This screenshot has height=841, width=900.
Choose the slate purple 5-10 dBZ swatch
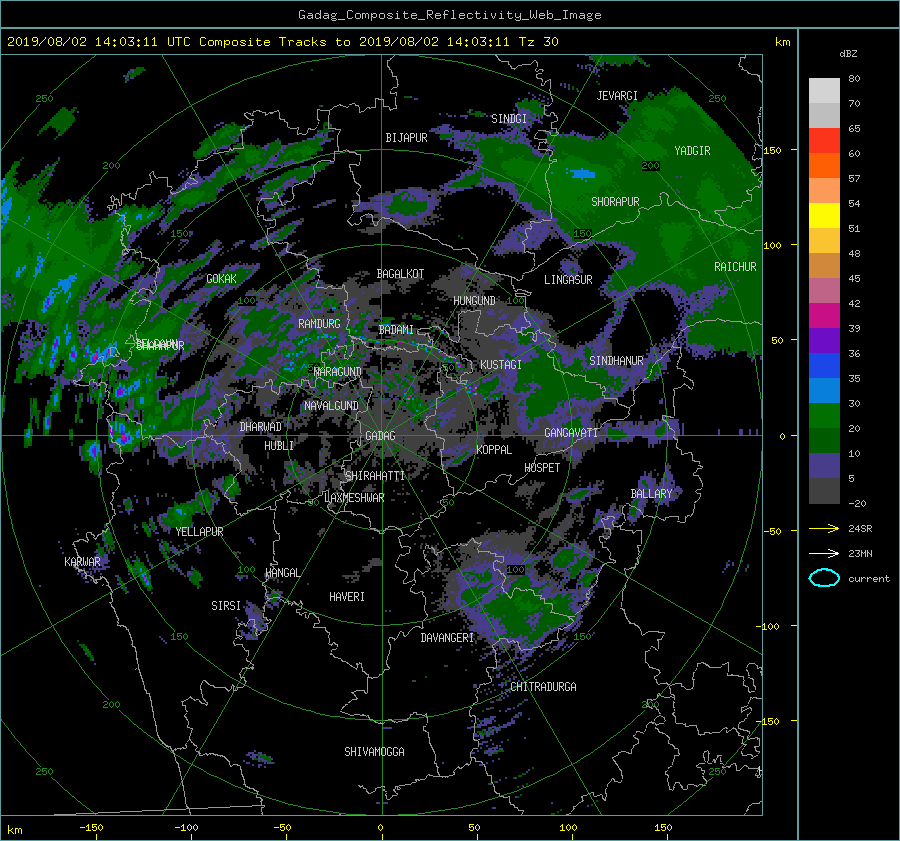pos(824,466)
